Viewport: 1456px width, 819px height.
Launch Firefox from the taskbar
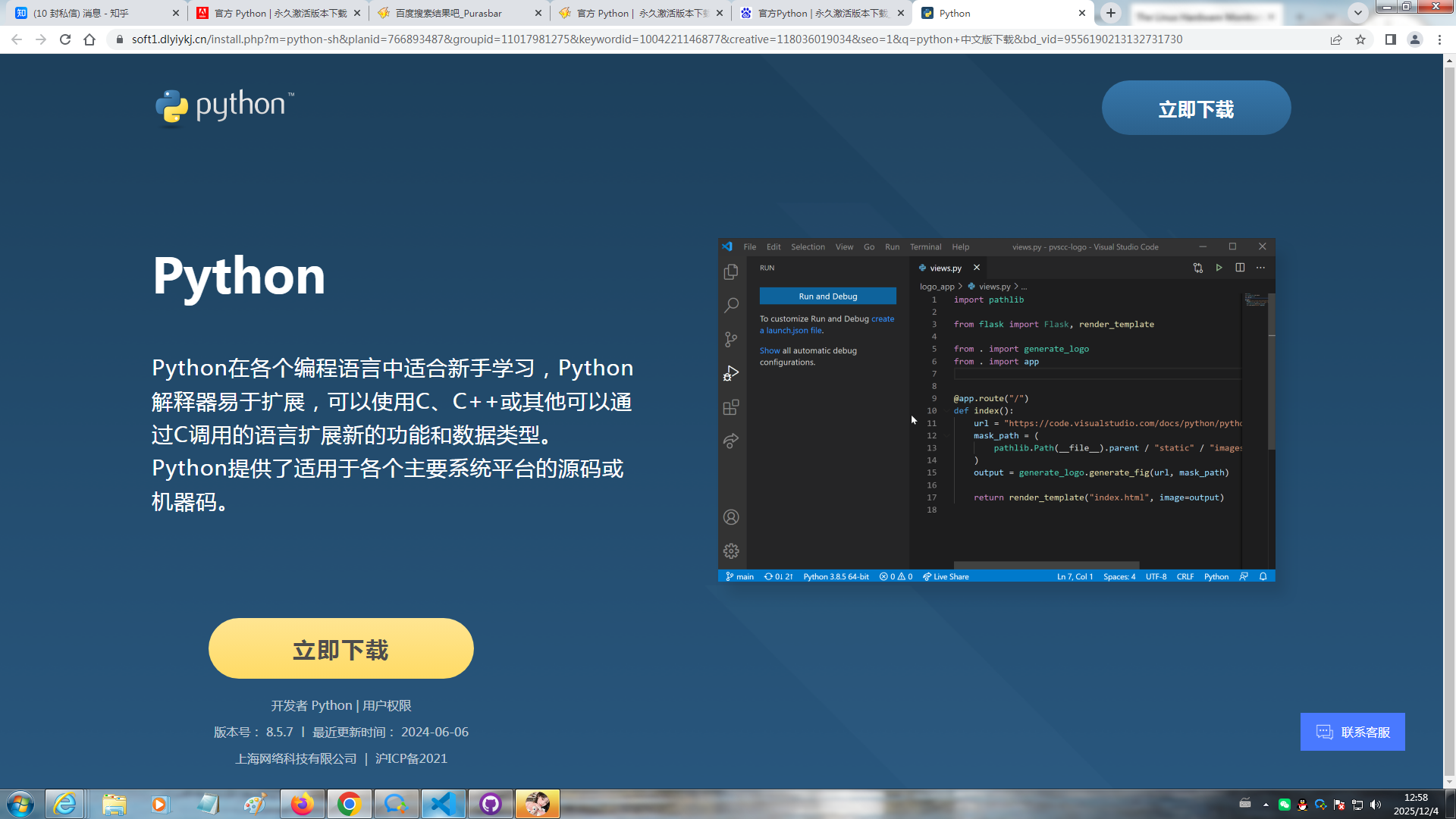tap(303, 804)
